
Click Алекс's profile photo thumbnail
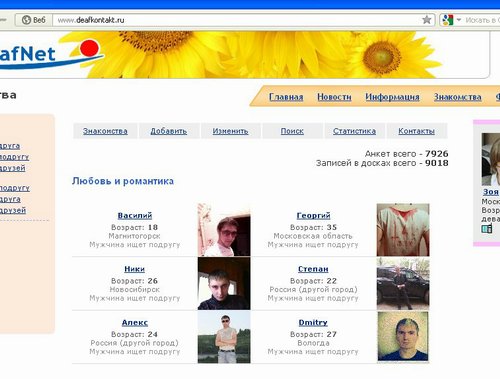coord(224,337)
